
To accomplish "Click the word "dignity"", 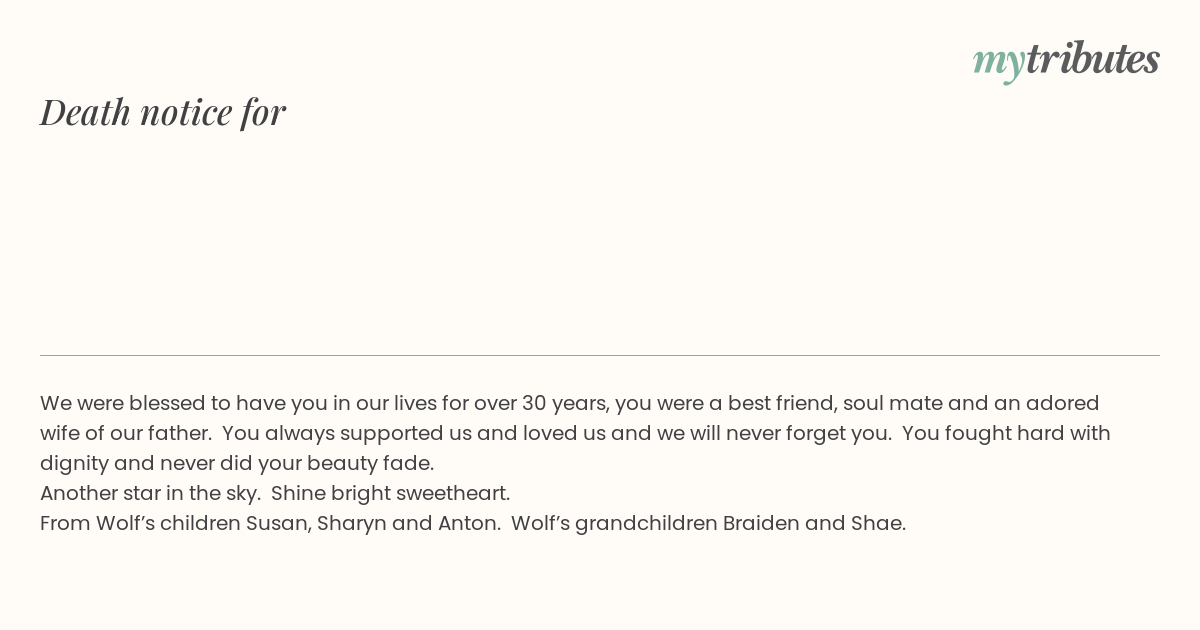I will coord(74,463).
